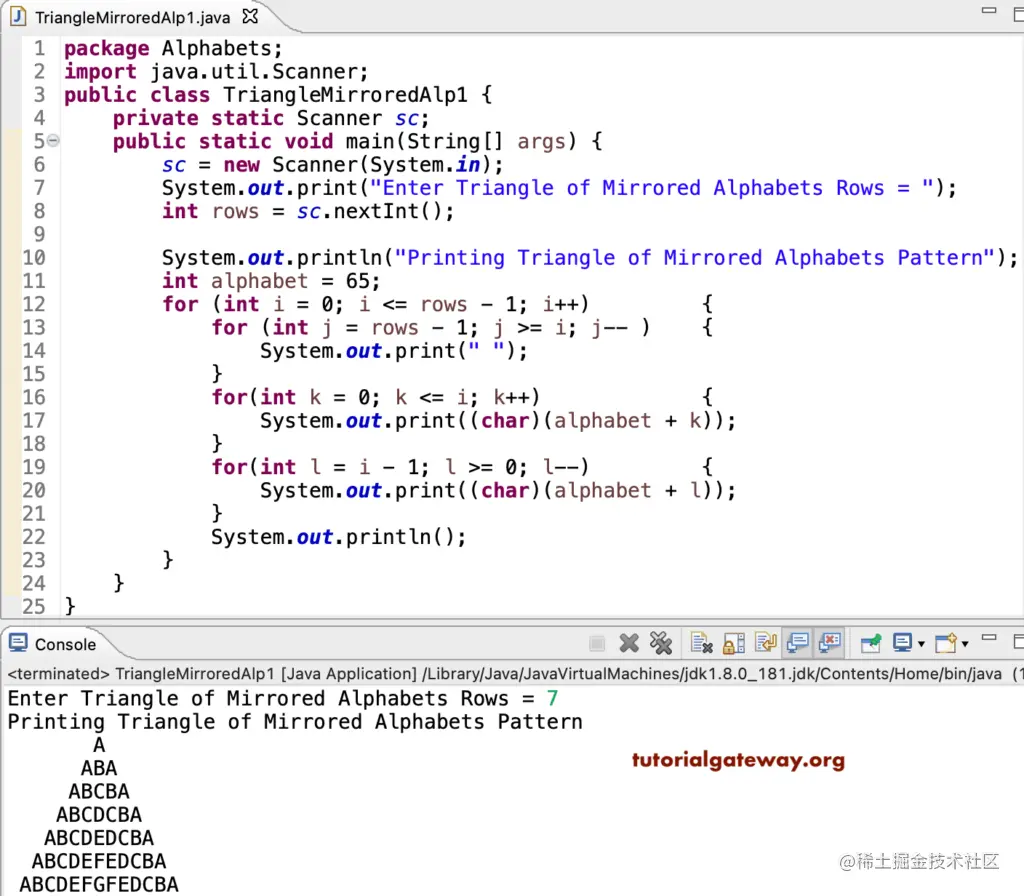Remove the launch with the single X icon
This screenshot has width=1024, height=896.
[x=629, y=643]
